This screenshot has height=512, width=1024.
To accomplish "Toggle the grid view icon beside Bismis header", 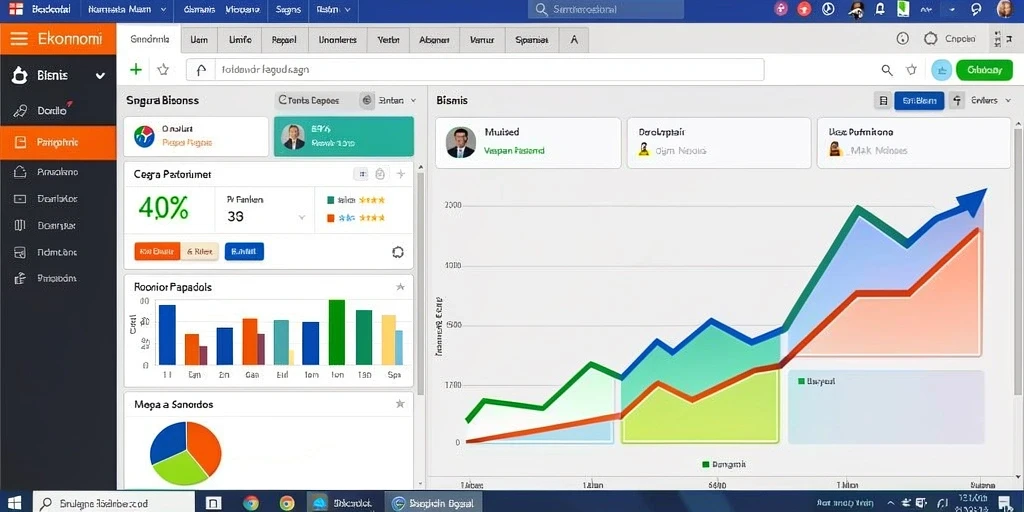I will click(883, 101).
